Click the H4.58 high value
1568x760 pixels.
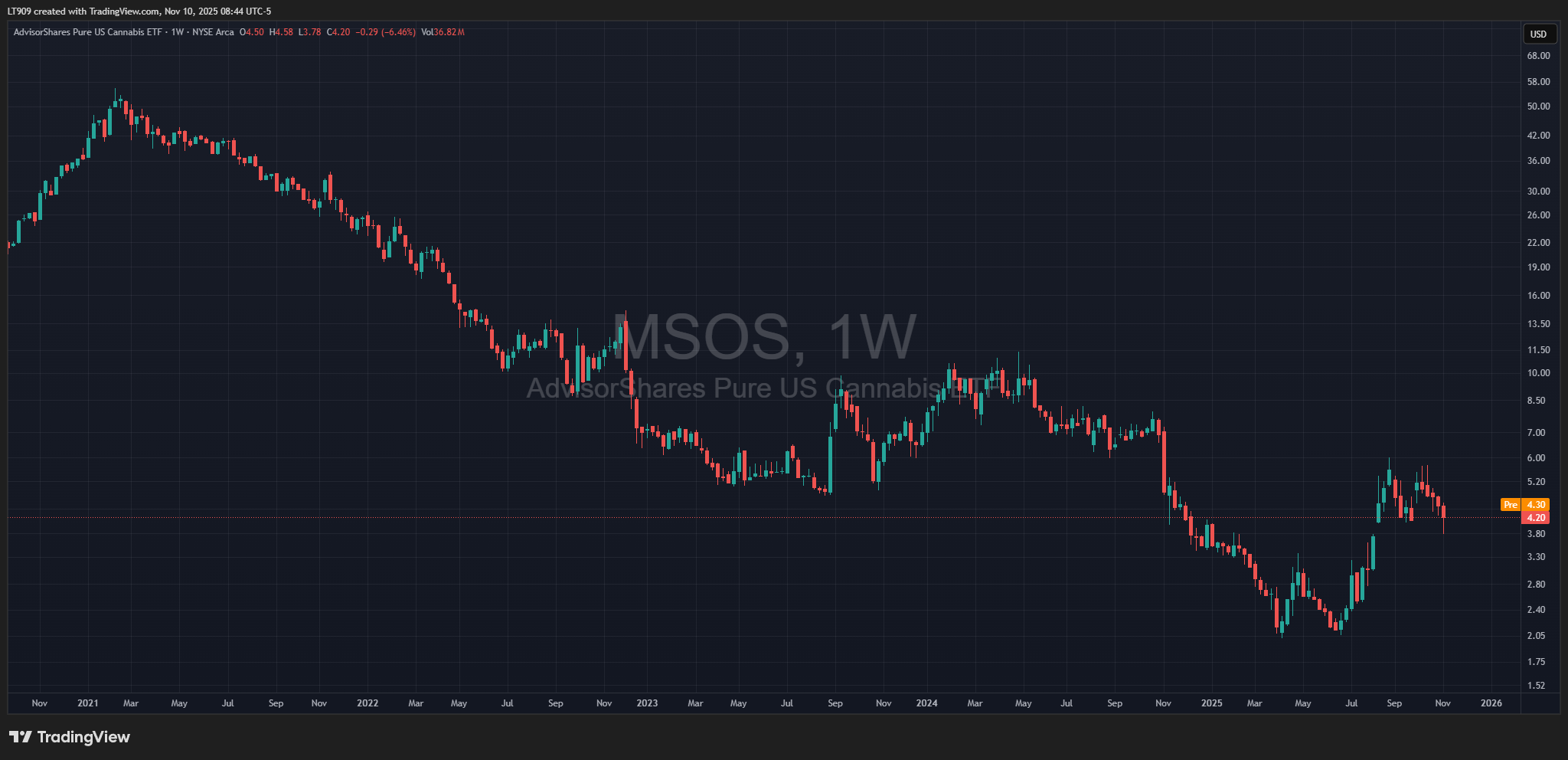click(281, 32)
